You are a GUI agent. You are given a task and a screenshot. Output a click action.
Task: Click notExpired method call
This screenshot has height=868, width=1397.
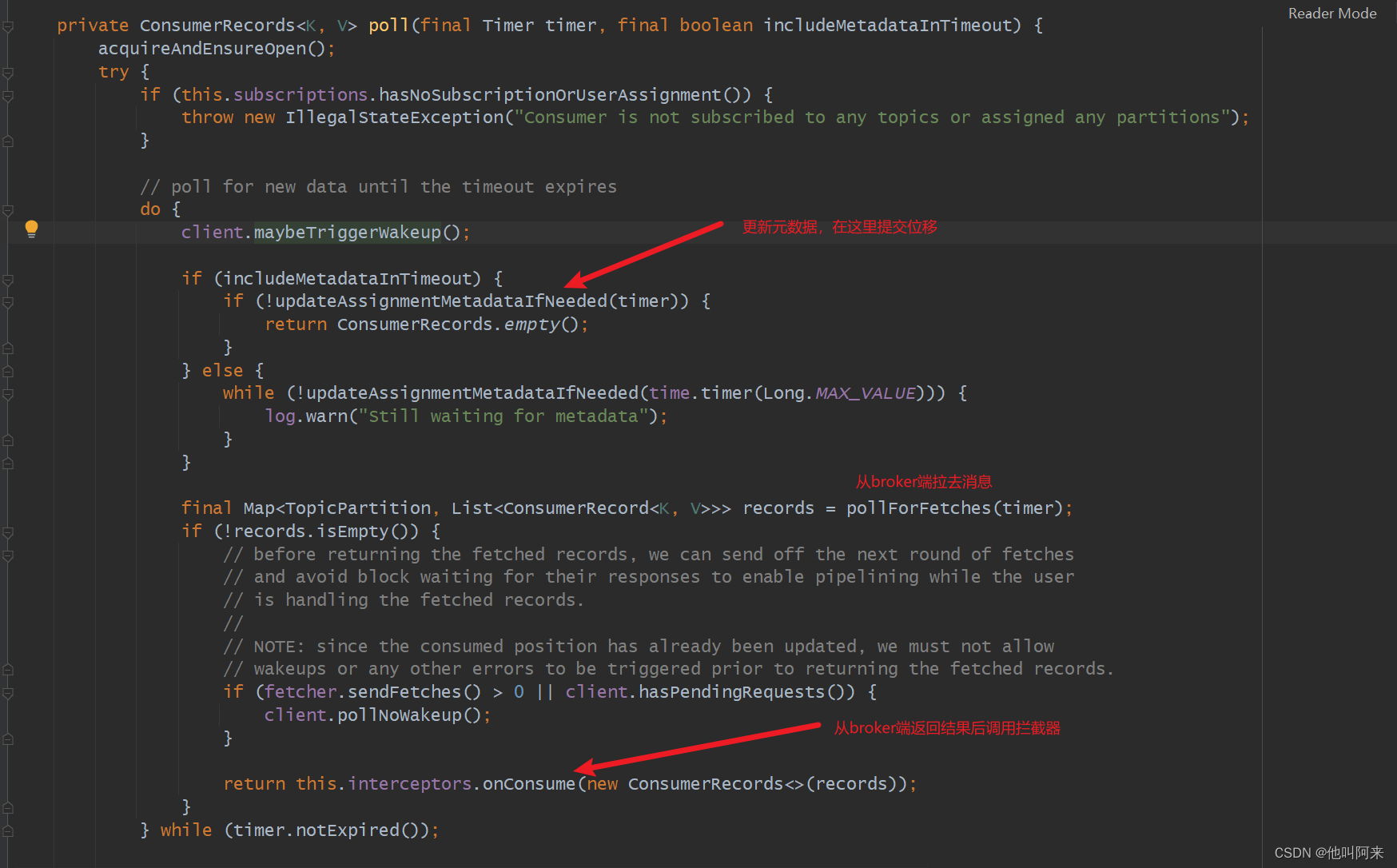coord(347,830)
